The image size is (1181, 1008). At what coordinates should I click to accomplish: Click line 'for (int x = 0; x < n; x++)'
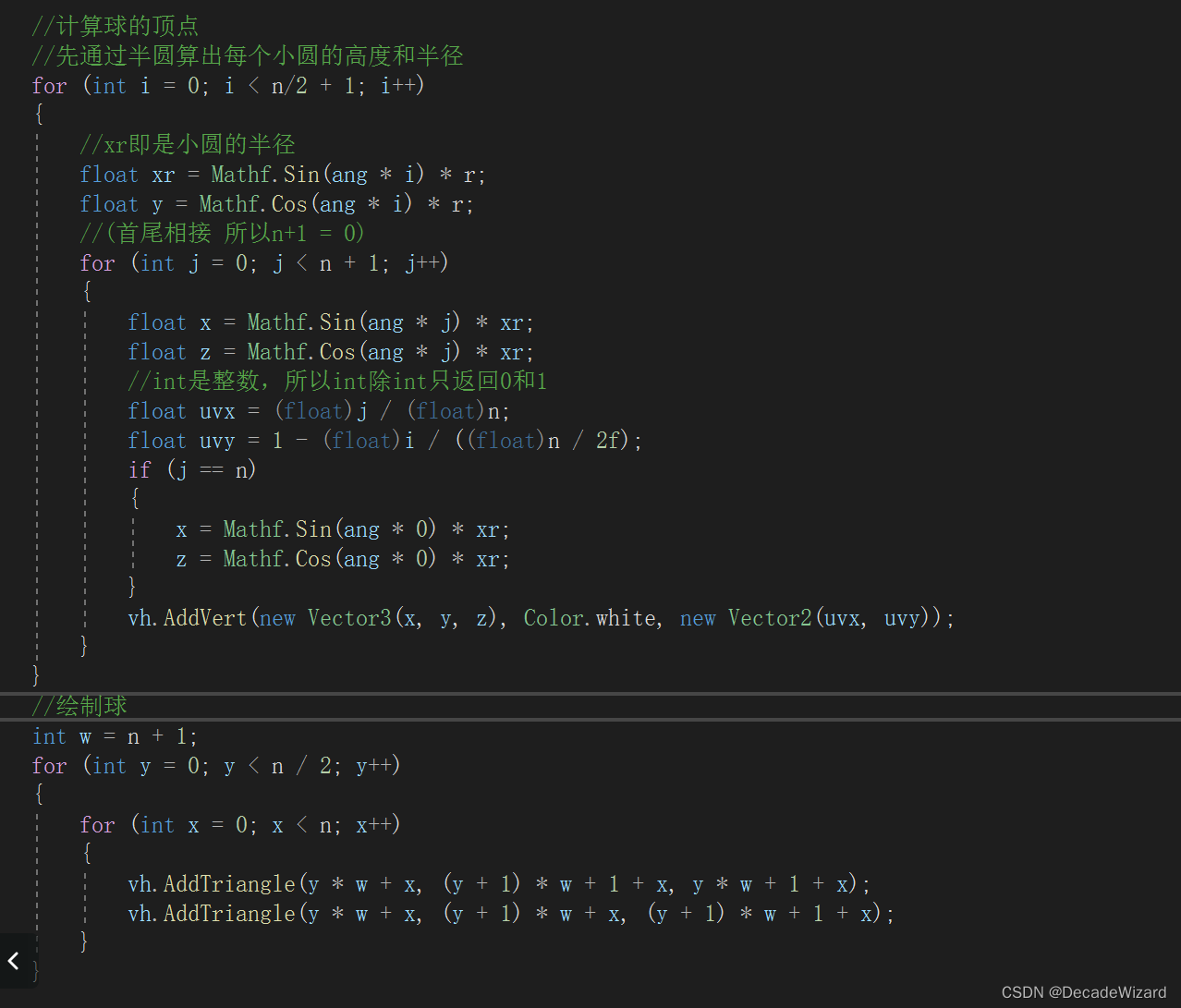point(240,825)
